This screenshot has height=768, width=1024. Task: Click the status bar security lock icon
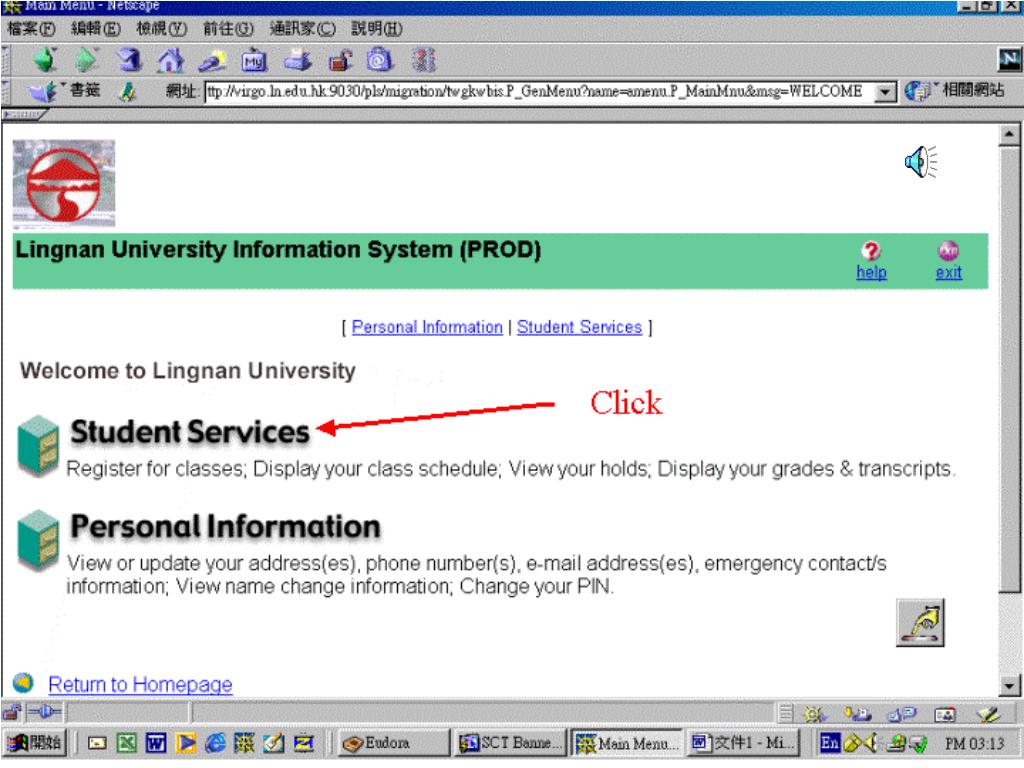(12, 712)
